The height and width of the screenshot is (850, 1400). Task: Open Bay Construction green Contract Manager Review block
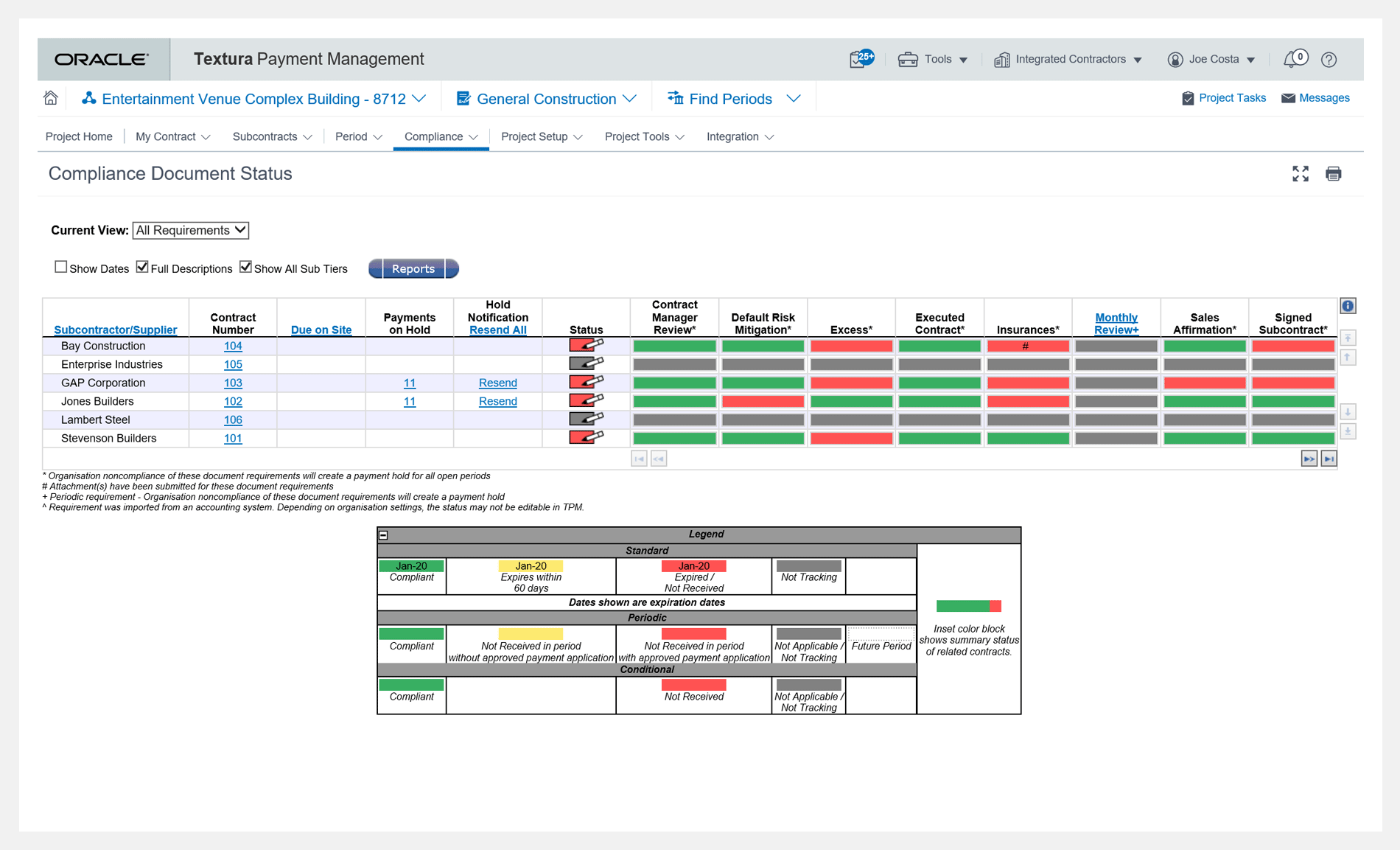[674, 346]
